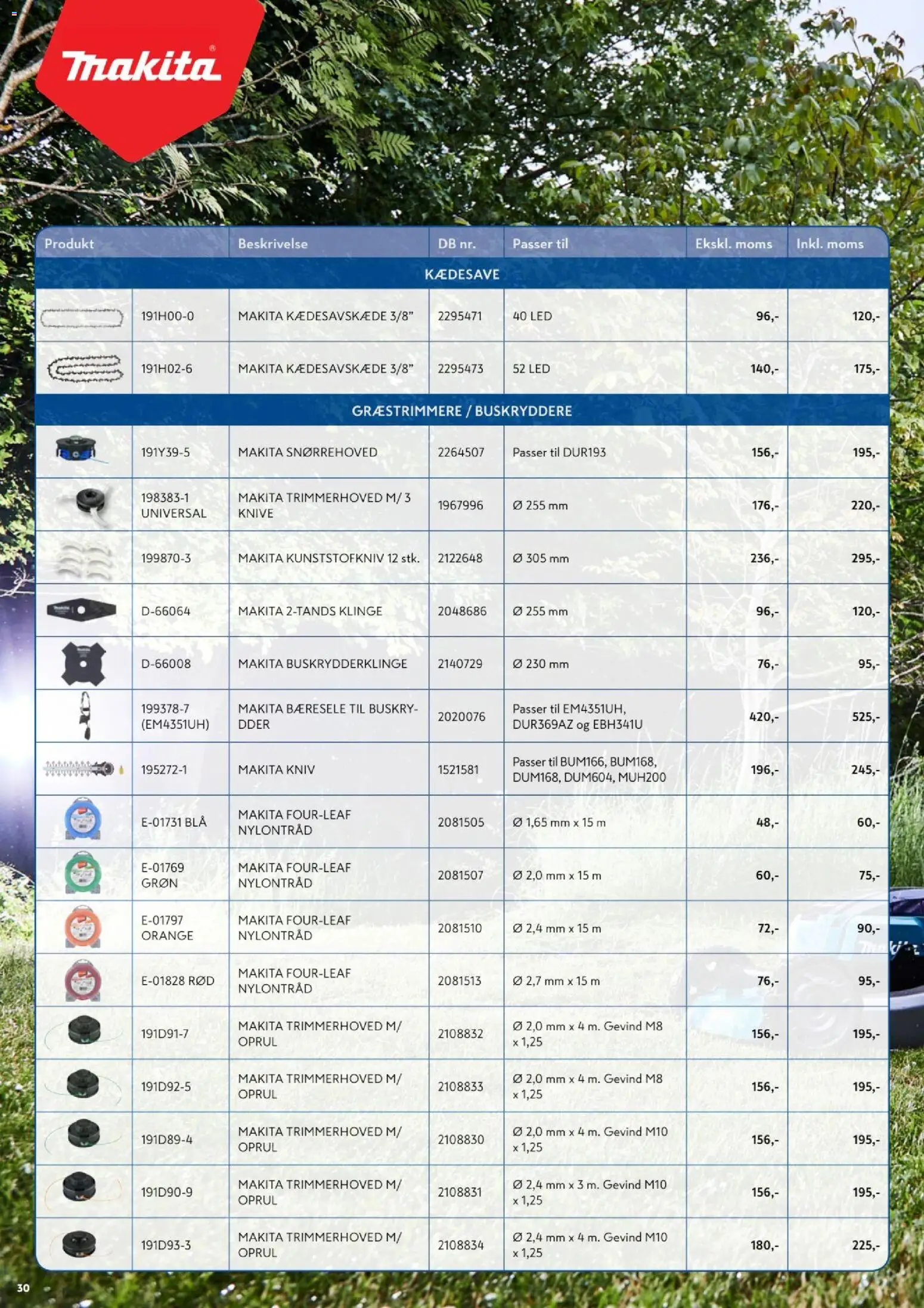Select the buskrydderklinge D-66008 blade image
Image resolution: width=924 pixels, height=1308 pixels.
(x=83, y=663)
